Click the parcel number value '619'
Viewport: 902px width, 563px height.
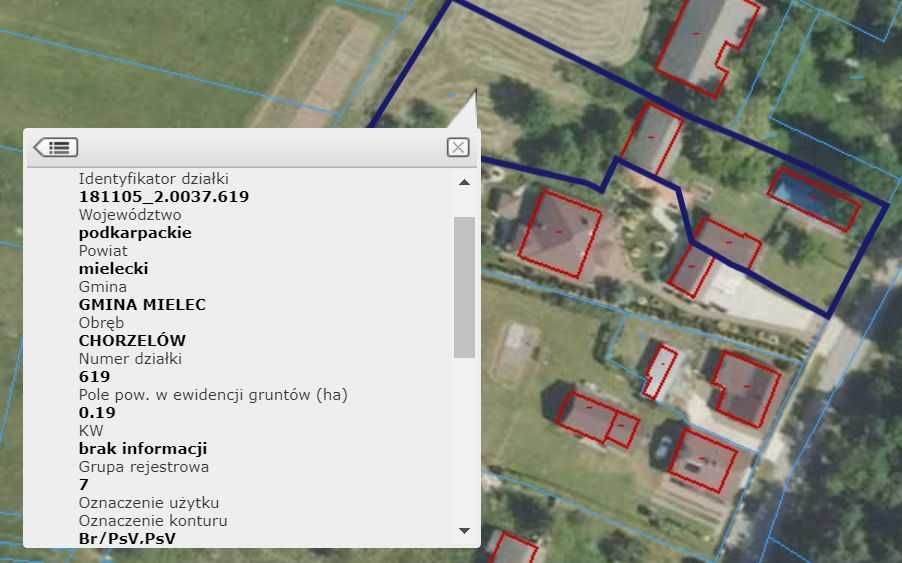94,377
